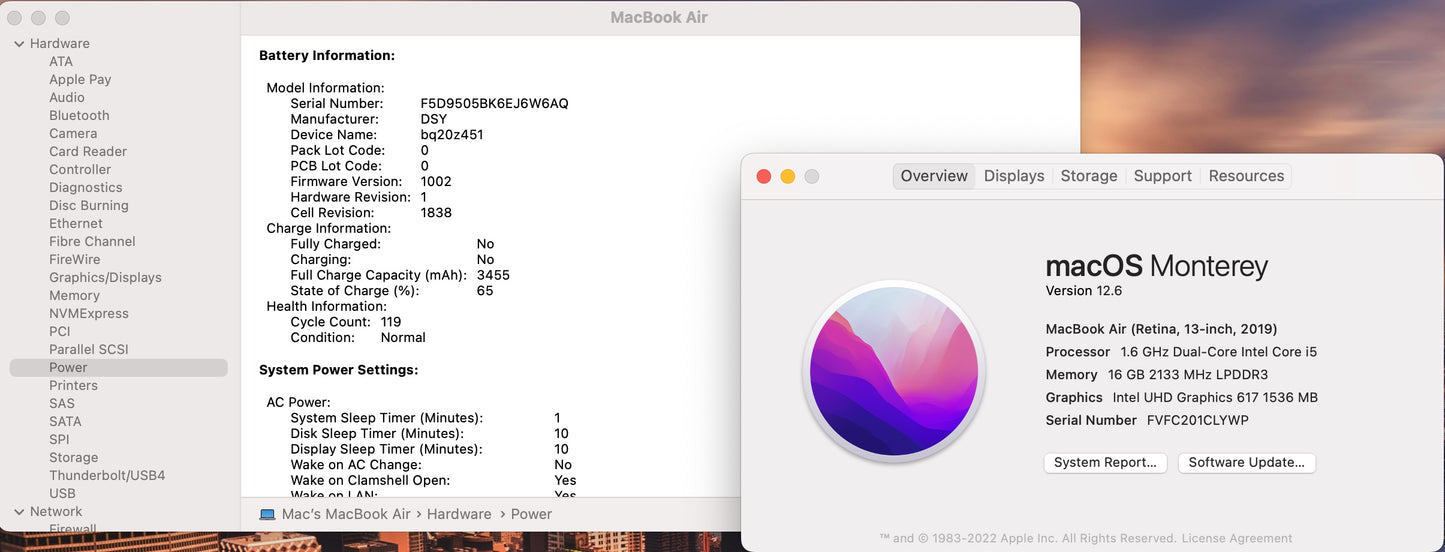
Task: Choose Memory from the hardware list
Action: point(74,296)
